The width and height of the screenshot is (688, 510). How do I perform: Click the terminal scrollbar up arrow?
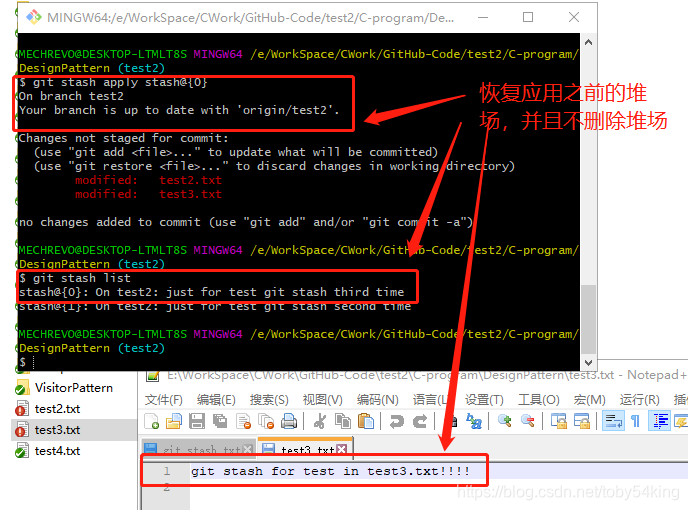click(x=588, y=43)
